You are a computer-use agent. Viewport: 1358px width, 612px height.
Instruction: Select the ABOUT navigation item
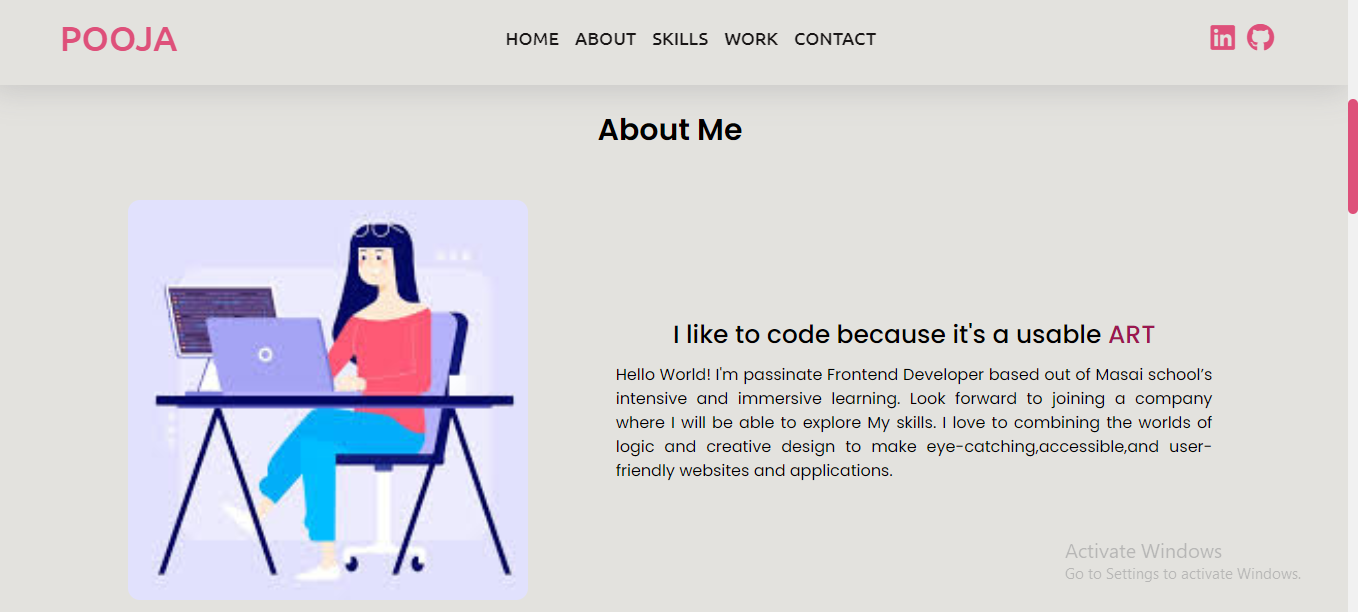605,39
